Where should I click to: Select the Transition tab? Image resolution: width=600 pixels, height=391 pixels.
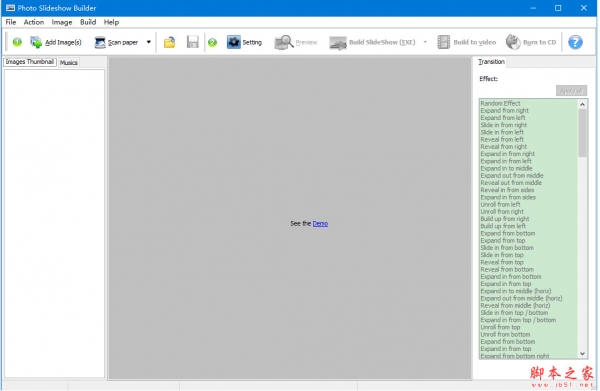491,62
